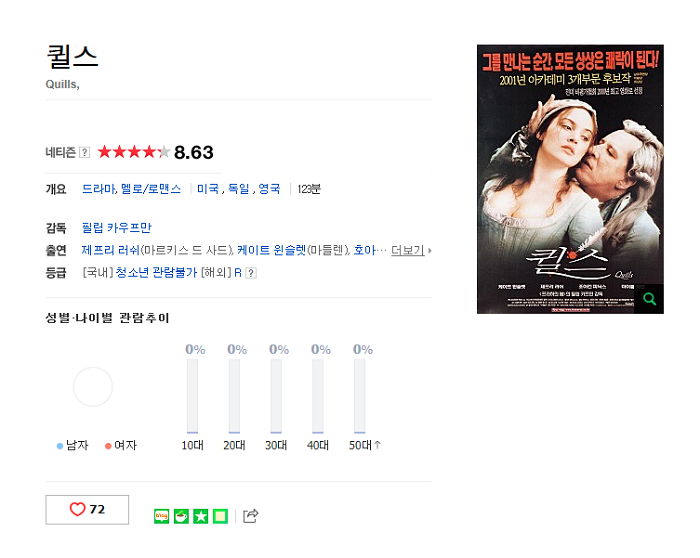700x558 pixels.
Task: Share to Naver cafe cup icon
Action: coord(181,516)
